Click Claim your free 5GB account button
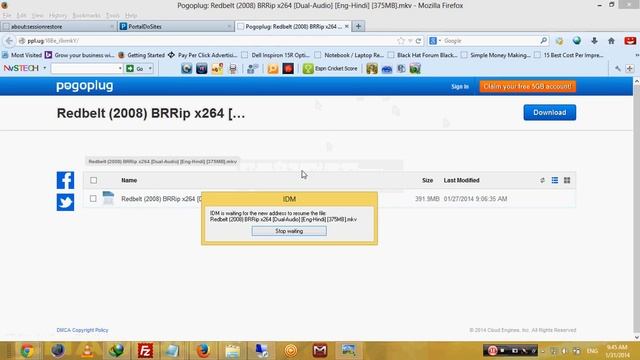This screenshot has height=360, width=640. 527,87
